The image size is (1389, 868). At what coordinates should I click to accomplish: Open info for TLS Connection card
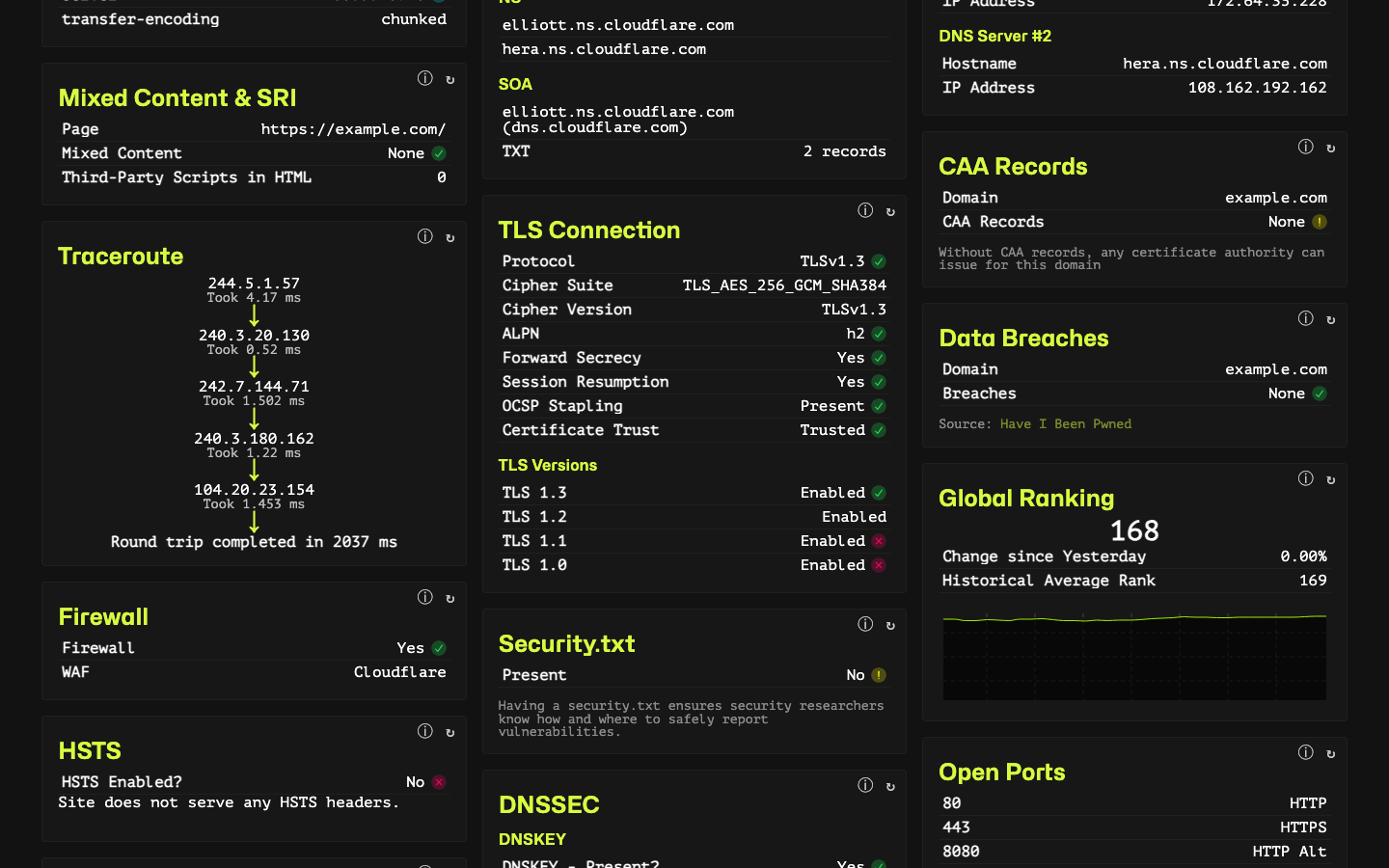click(x=865, y=210)
